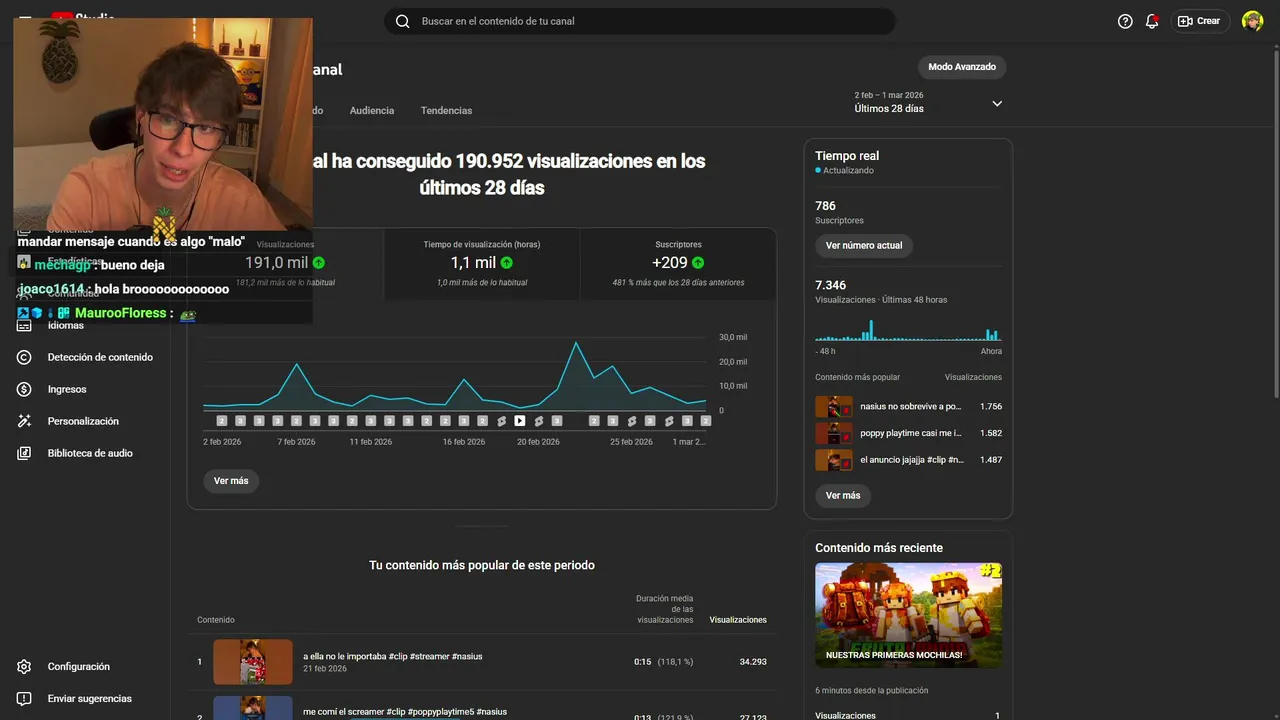Open the notifications bell
Viewport: 1280px width, 720px height.
click(x=1152, y=21)
